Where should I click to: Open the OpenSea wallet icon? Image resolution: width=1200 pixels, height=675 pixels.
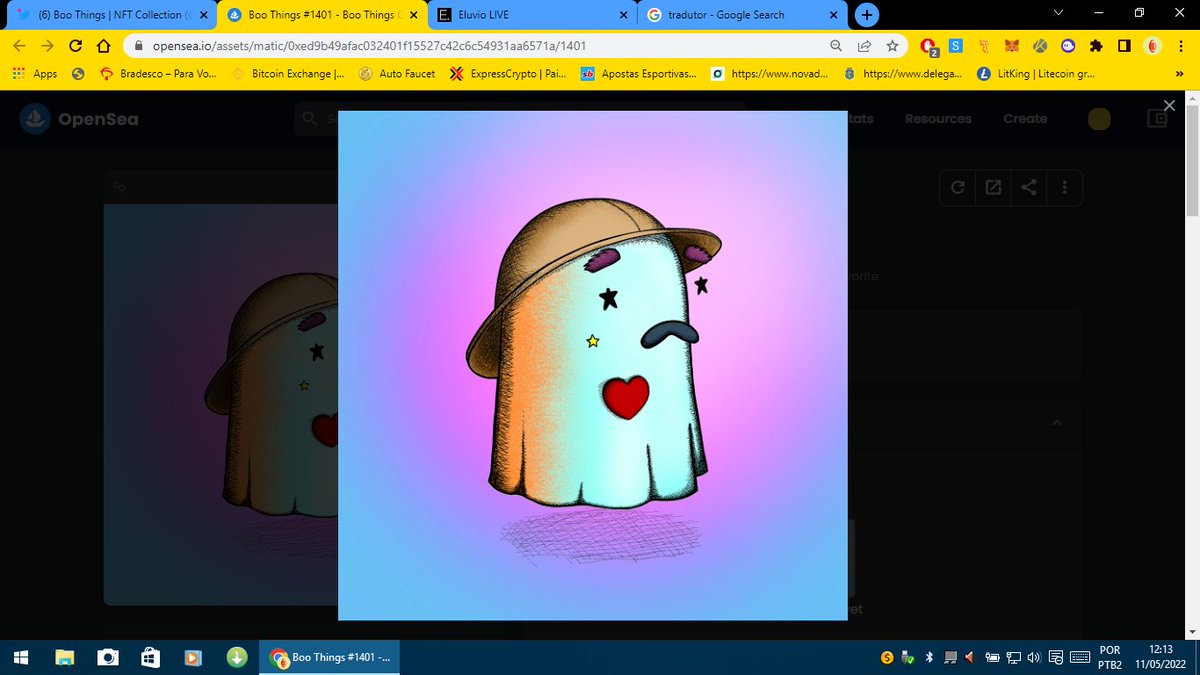point(1158,119)
